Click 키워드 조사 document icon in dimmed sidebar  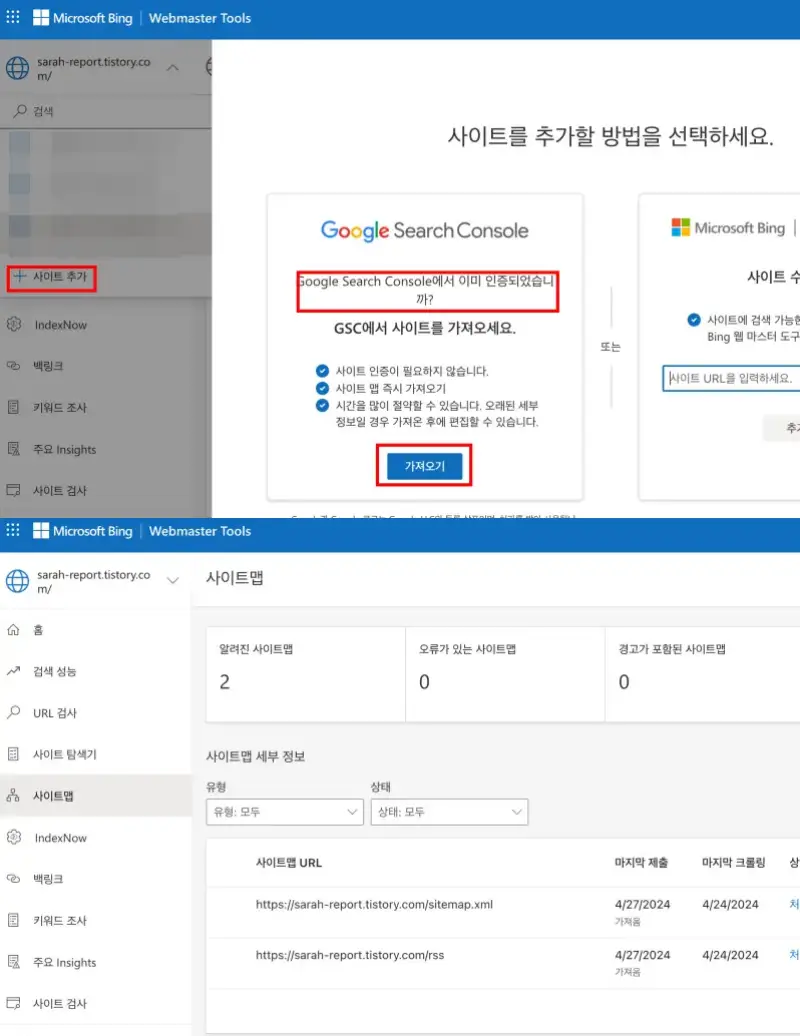13,407
